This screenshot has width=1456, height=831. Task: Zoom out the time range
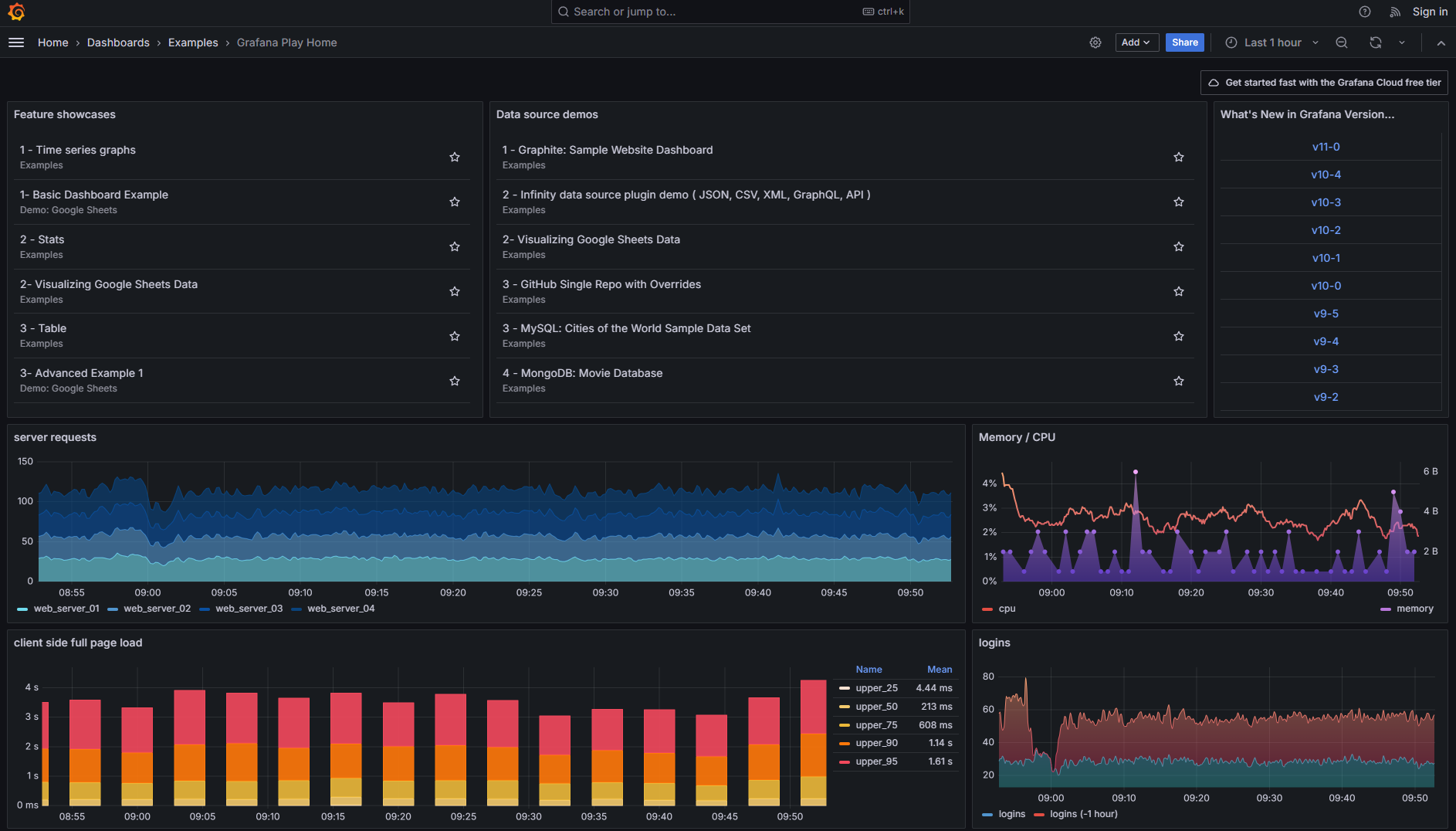[1342, 42]
